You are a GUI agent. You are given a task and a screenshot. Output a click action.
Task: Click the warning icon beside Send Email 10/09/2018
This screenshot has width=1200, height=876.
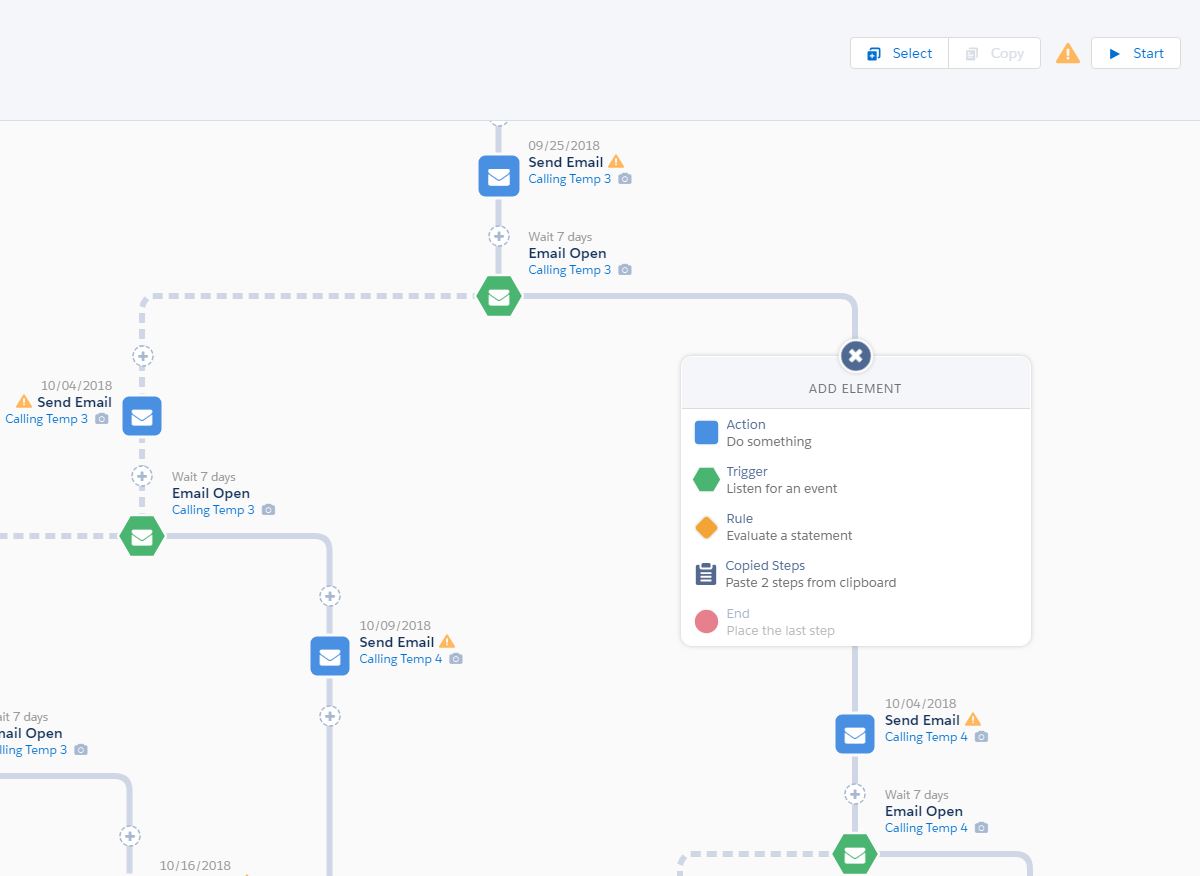click(446, 641)
